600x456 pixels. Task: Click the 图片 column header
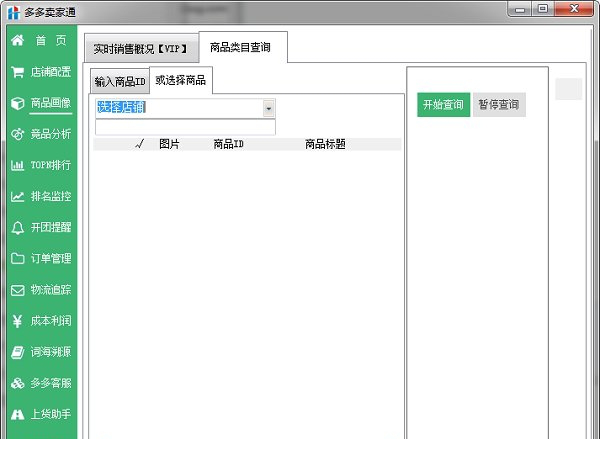169,144
